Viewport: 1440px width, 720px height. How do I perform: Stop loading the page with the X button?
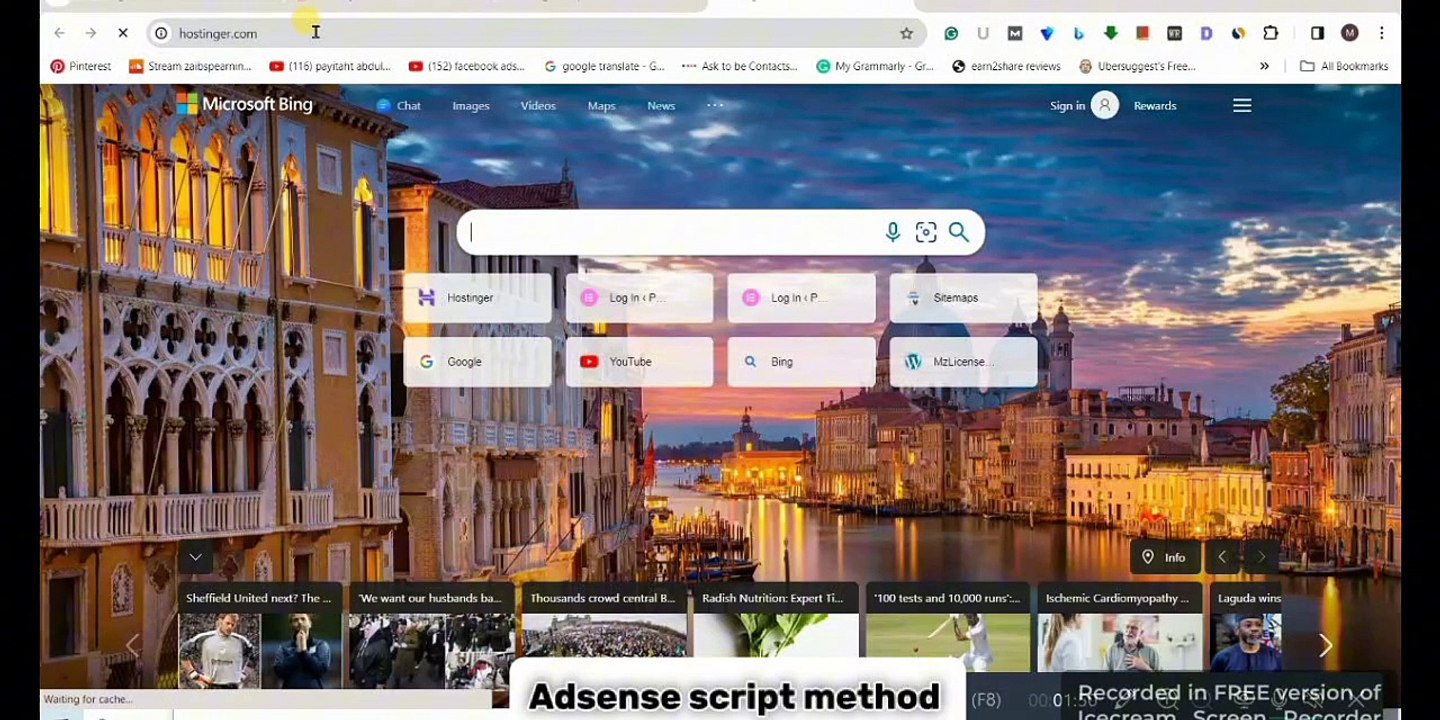click(123, 33)
